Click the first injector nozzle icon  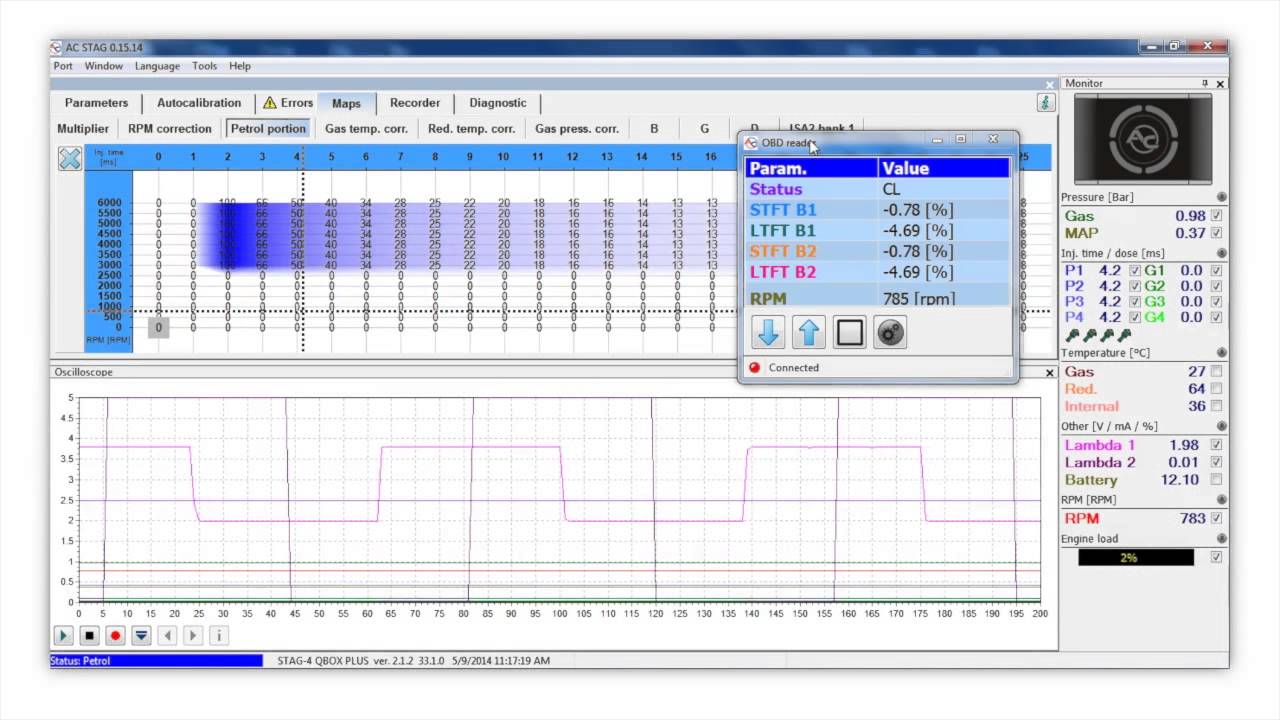tap(1072, 336)
